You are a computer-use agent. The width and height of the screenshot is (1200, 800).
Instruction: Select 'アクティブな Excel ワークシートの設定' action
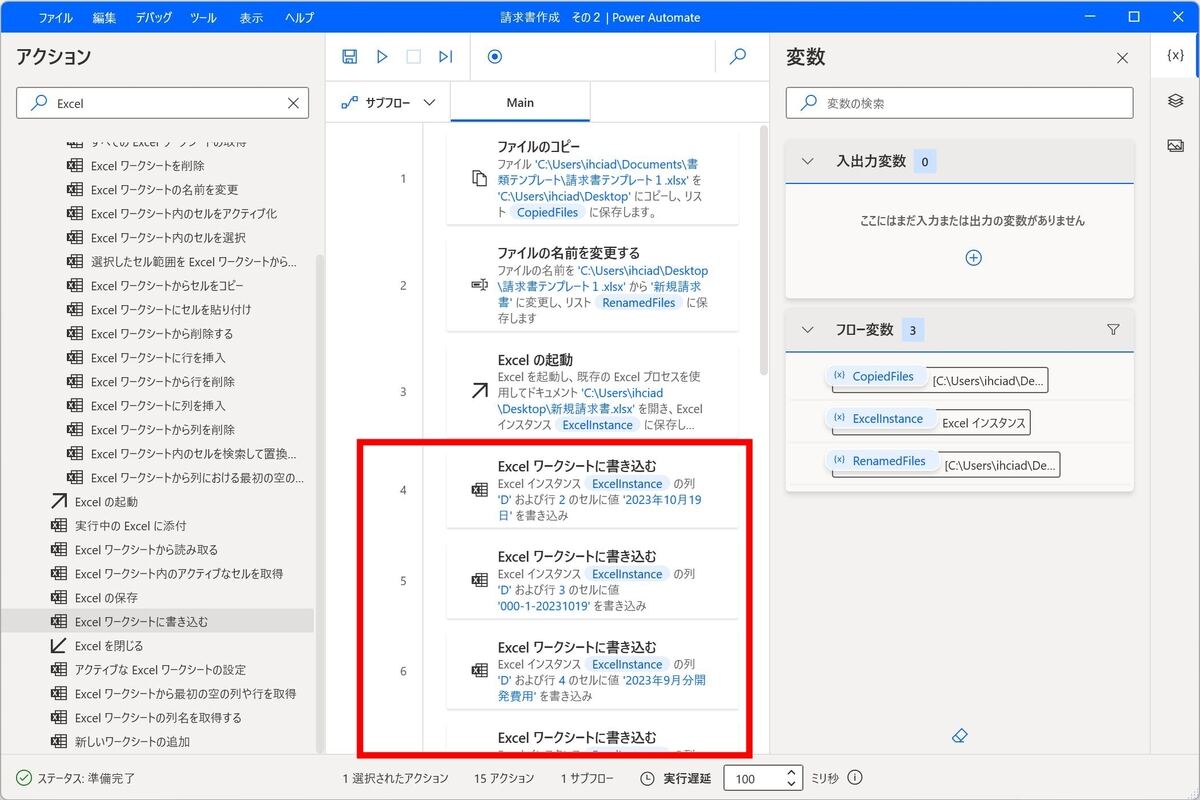pyautogui.click(x=160, y=670)
